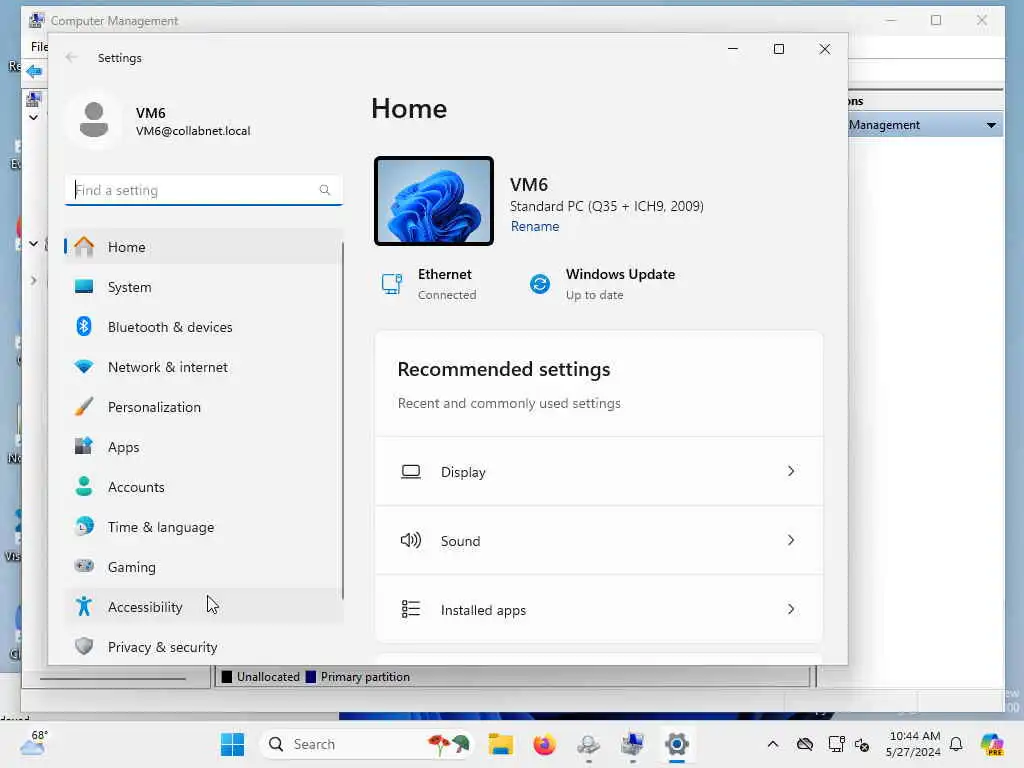Viewport: 1024px width, 768px height.
Task: Switch to Computer Management taskbar icon
Action: point(632,744)
